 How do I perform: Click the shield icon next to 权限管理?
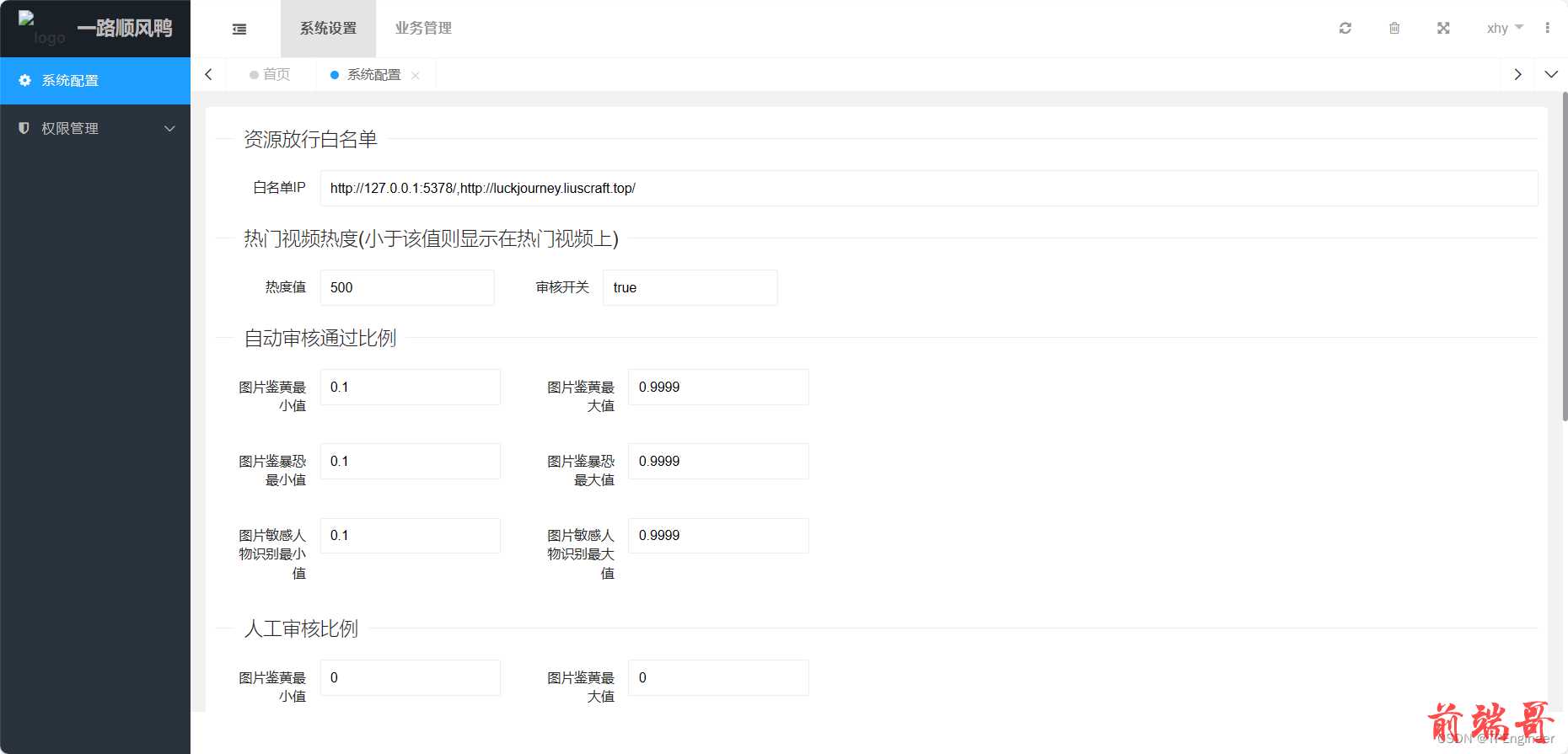[x=24, y=128]
